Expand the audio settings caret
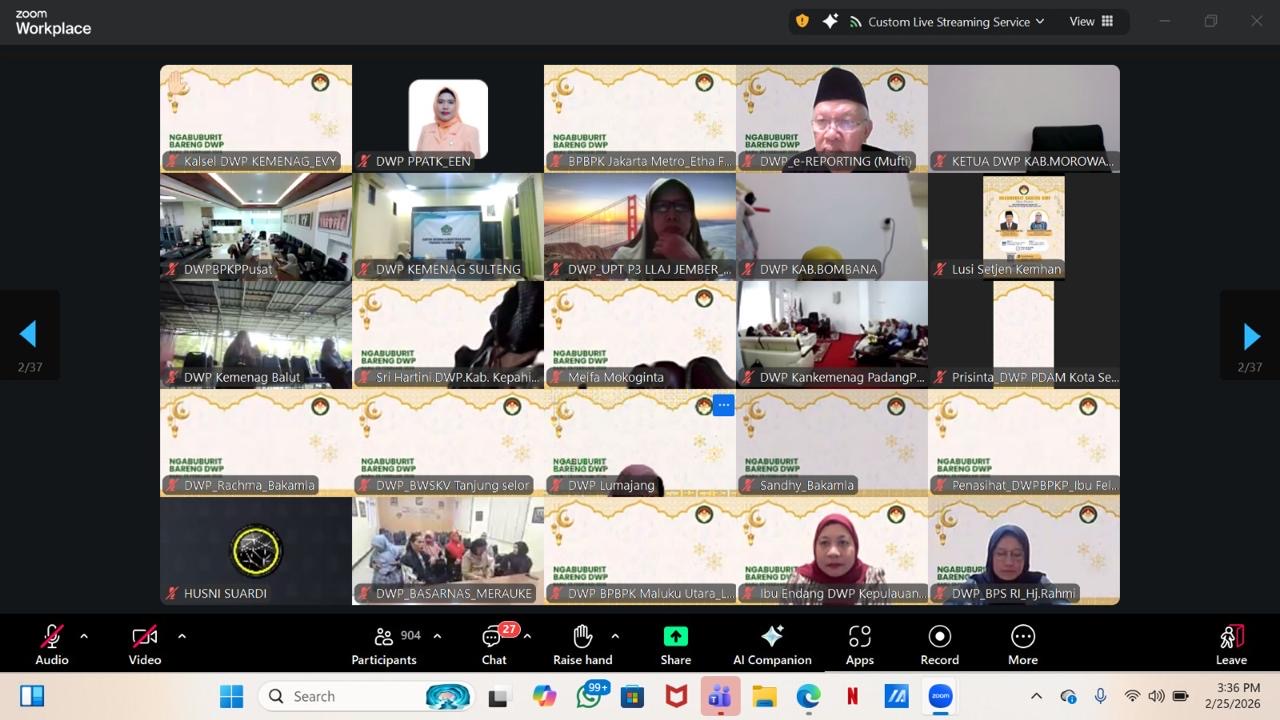Viewport: 1280px width, 720px height. (84, 636)
